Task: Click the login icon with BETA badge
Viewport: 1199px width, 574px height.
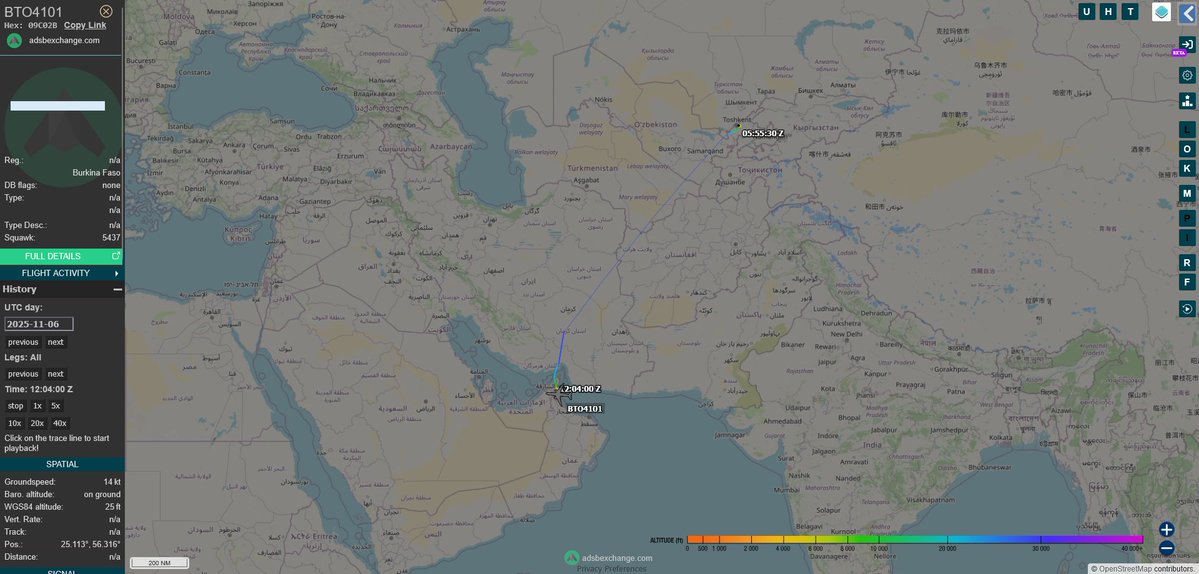Action: click(1187, 44)
